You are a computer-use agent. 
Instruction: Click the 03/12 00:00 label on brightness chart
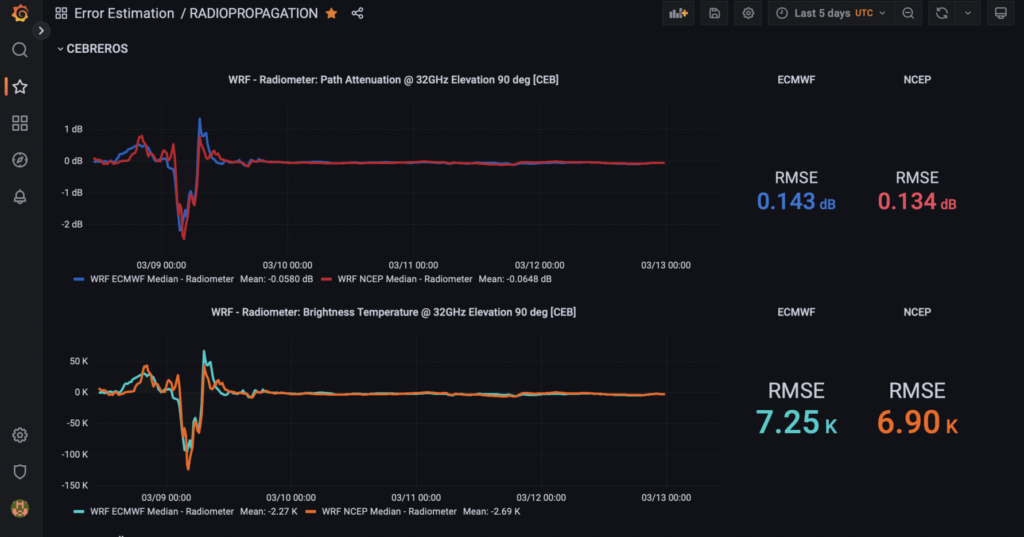click(x=541, y=498)
